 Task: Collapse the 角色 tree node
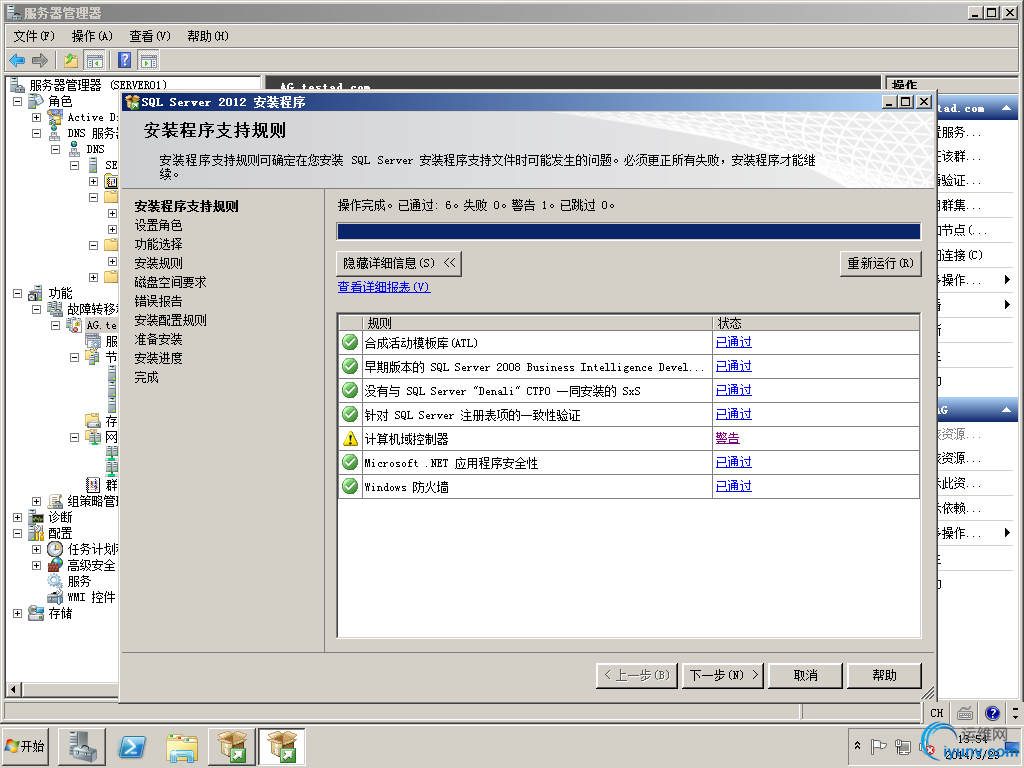click(18, 101)
